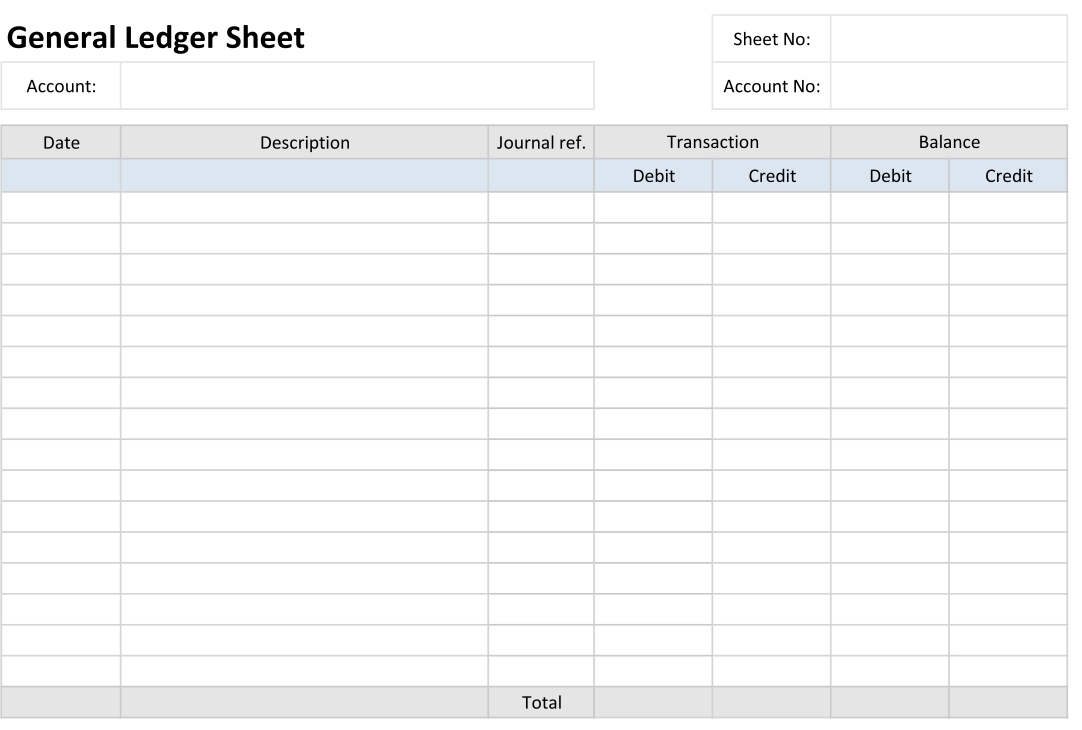
Task: Click the 'Total' label cell
Action: (x=541, y=702)
